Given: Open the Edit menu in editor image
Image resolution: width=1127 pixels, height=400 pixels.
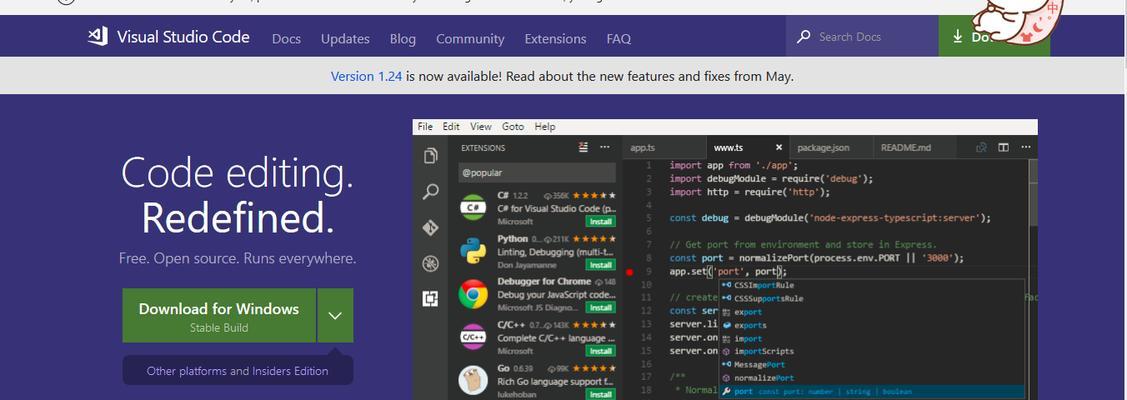Looking at the screenshot, I should point(451,126).
